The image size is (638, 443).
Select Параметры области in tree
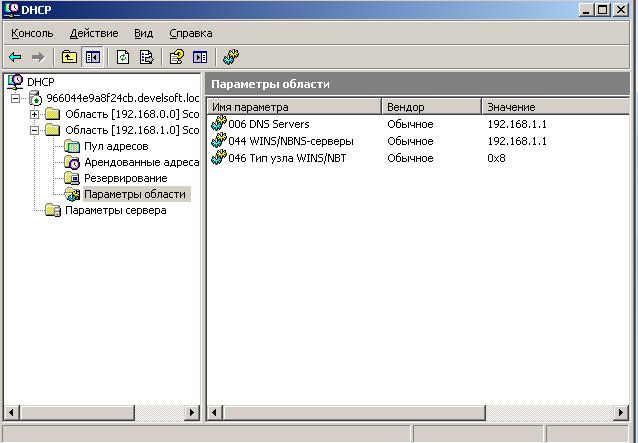[x=136, y=194]
